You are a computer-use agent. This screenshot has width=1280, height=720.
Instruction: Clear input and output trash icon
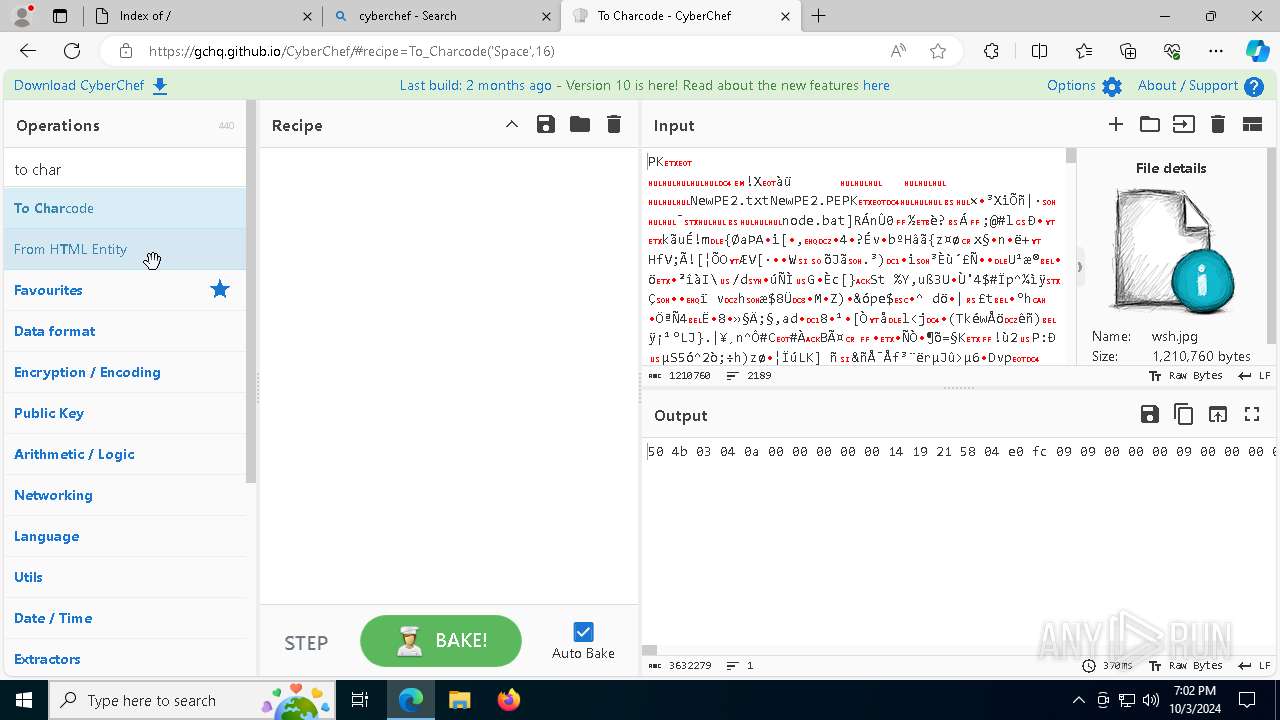point(1218,124)
